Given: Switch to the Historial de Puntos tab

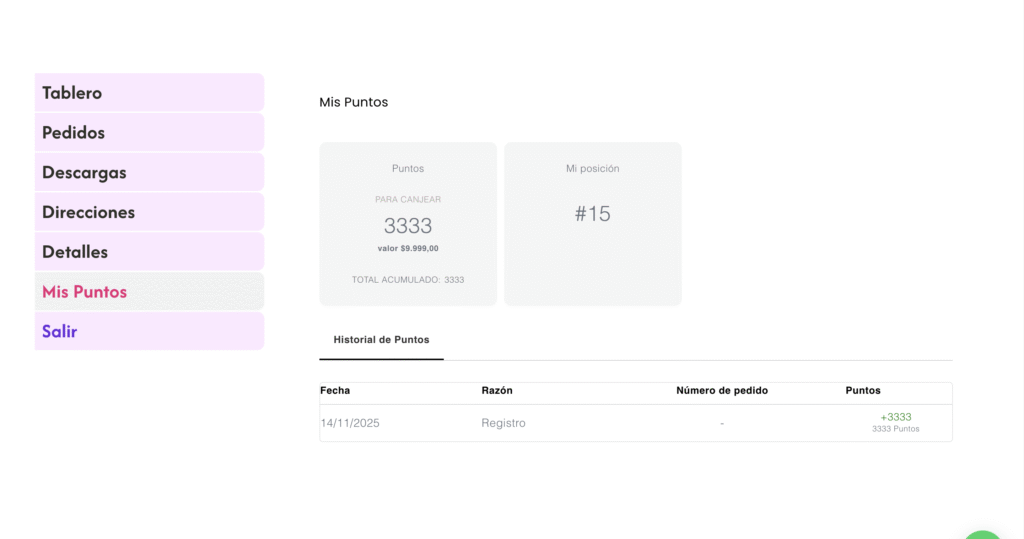Looking at the screenshot, I should point(381,340).
